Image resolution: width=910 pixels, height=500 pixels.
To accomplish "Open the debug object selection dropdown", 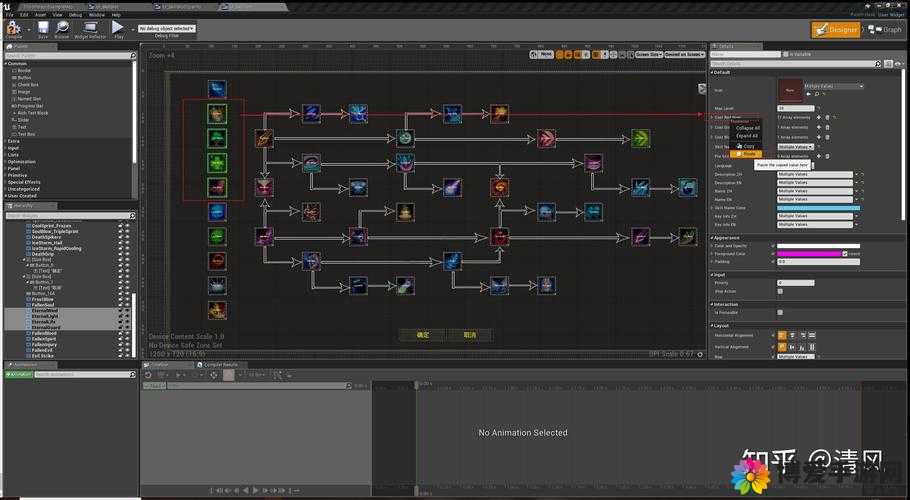I will pos(167,28).
